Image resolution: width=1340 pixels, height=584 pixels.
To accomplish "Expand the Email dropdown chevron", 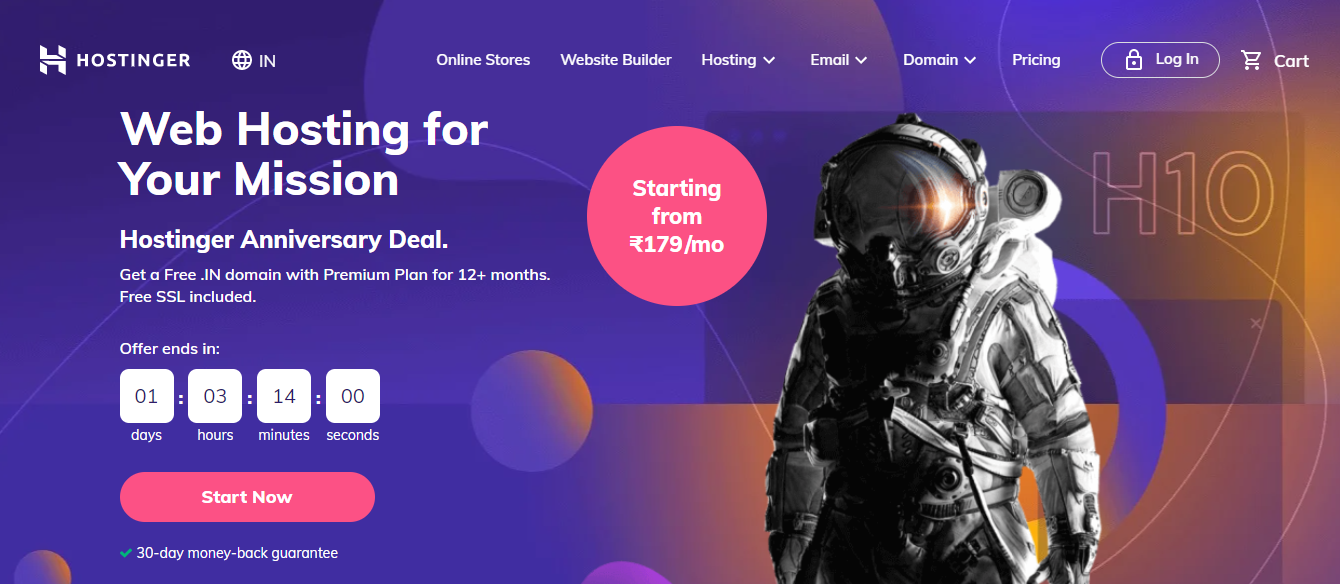I will click(x=861, y=61).
